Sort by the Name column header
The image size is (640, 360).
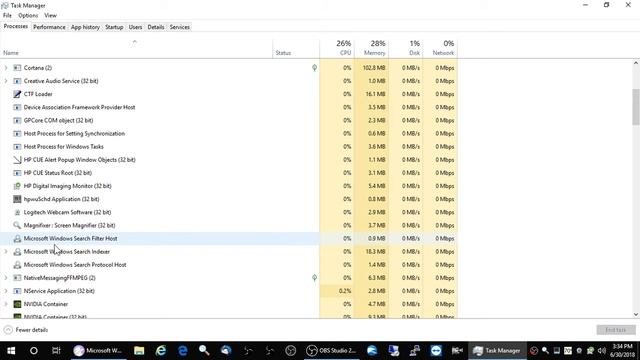click(x=136, y=48)
